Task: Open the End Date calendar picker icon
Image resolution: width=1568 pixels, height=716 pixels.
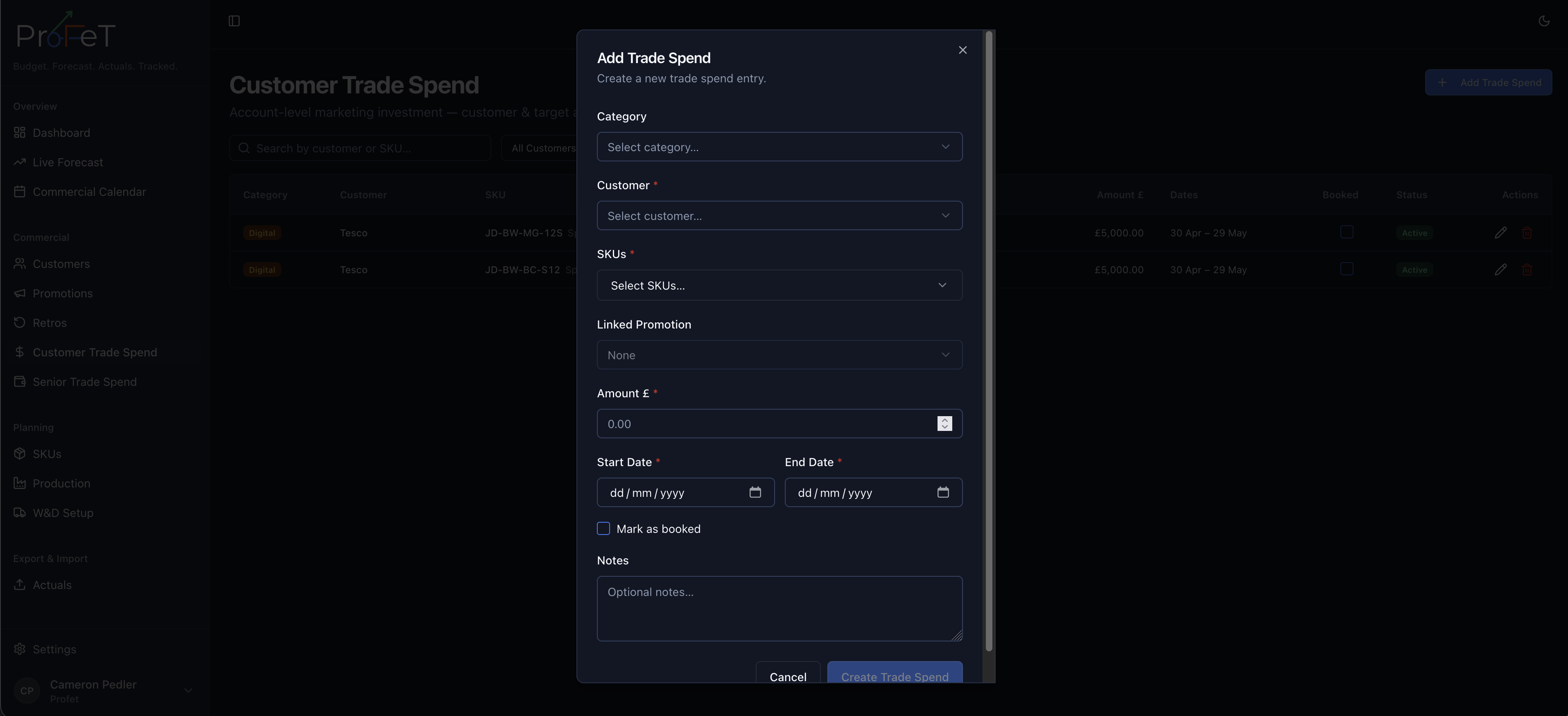Action: click(943, 492)
